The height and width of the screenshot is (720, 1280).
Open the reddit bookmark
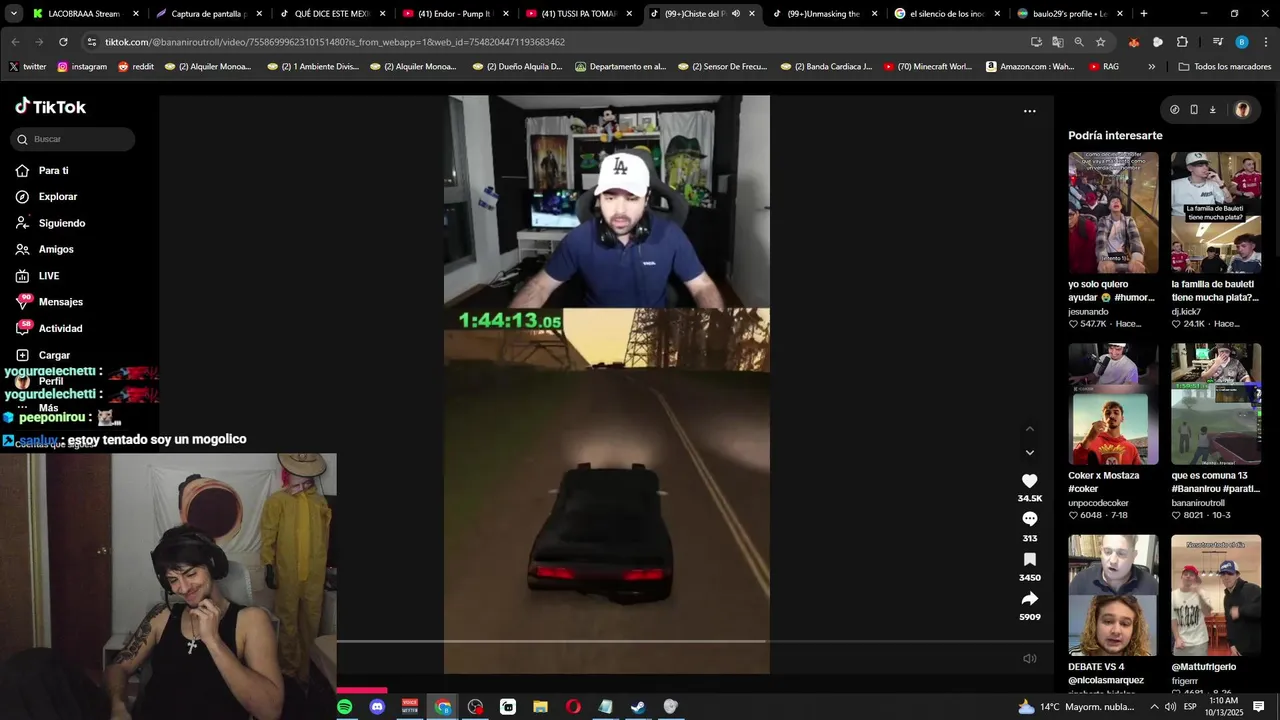click(136, 67)
